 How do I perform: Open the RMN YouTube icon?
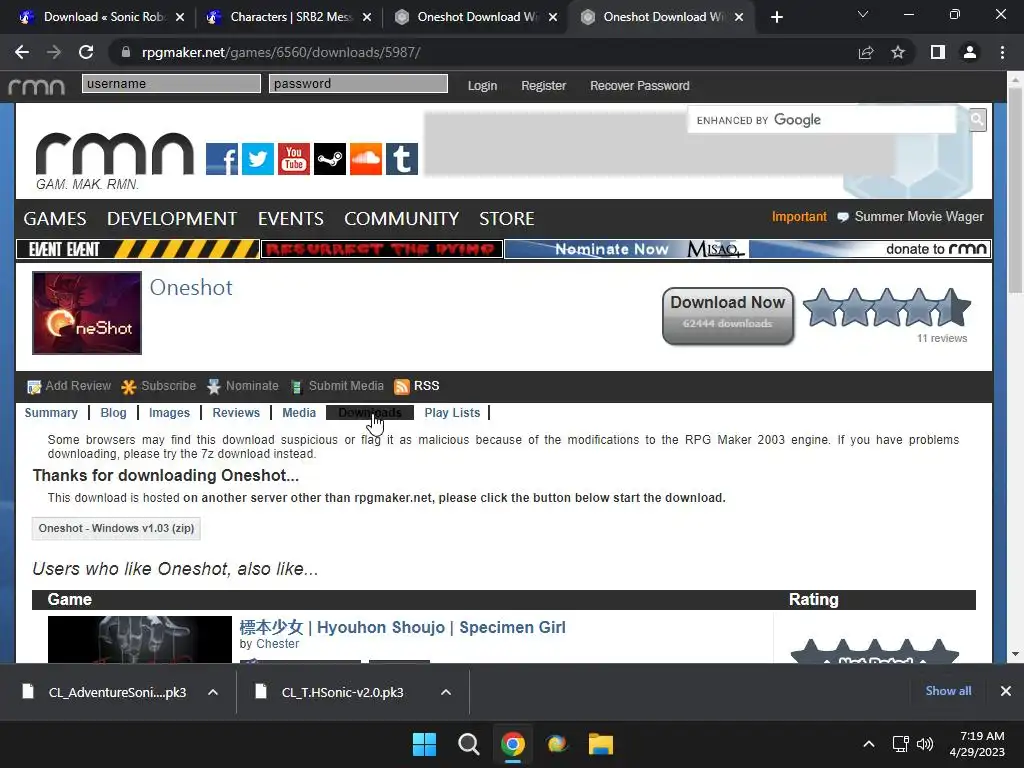pyautogui.click(x=294, y=159)
